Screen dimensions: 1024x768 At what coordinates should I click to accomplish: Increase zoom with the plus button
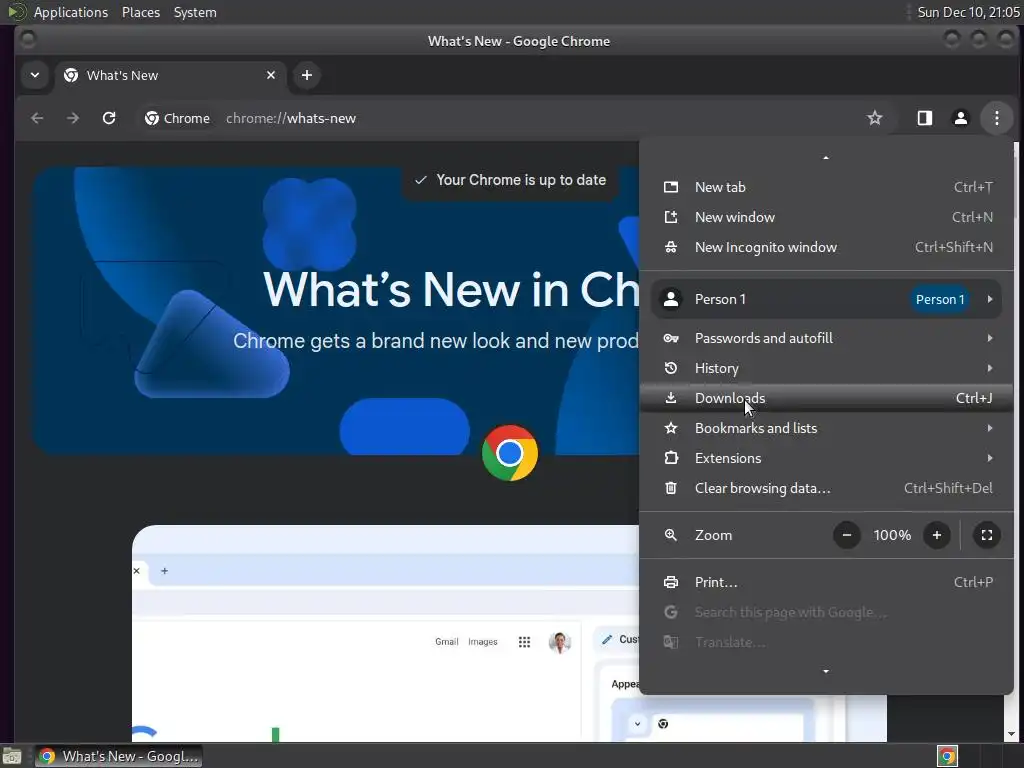point(936,536)
